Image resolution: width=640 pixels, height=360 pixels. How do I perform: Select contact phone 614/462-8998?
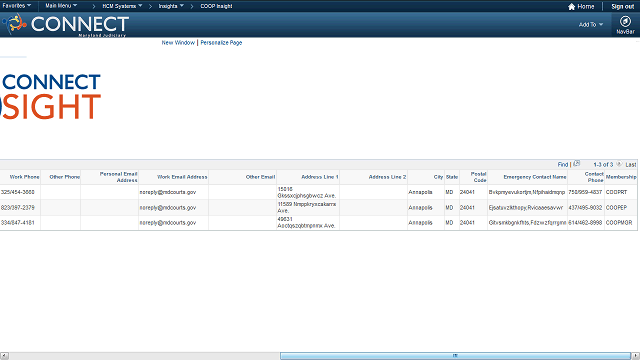coord(585,222)
